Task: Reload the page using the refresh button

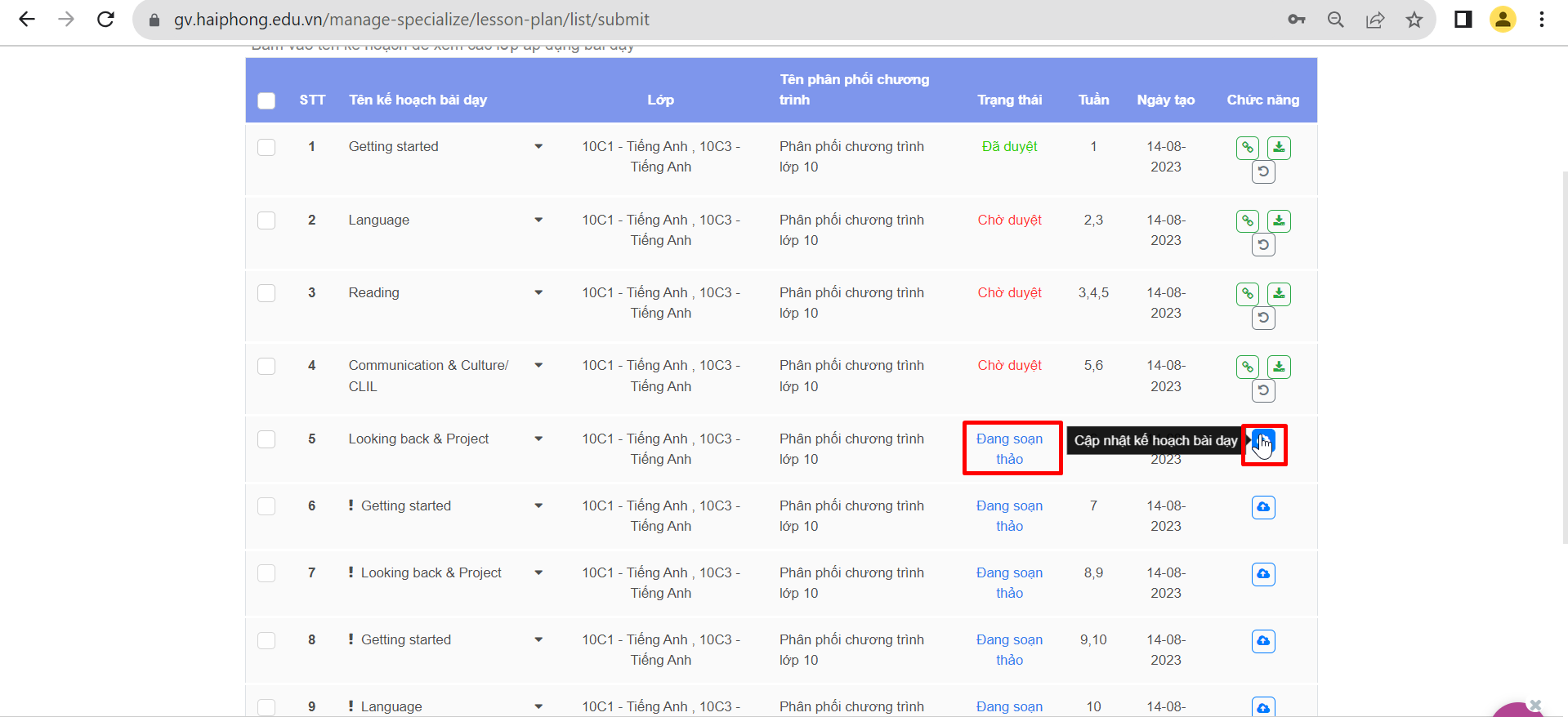Action: (105, 20)
